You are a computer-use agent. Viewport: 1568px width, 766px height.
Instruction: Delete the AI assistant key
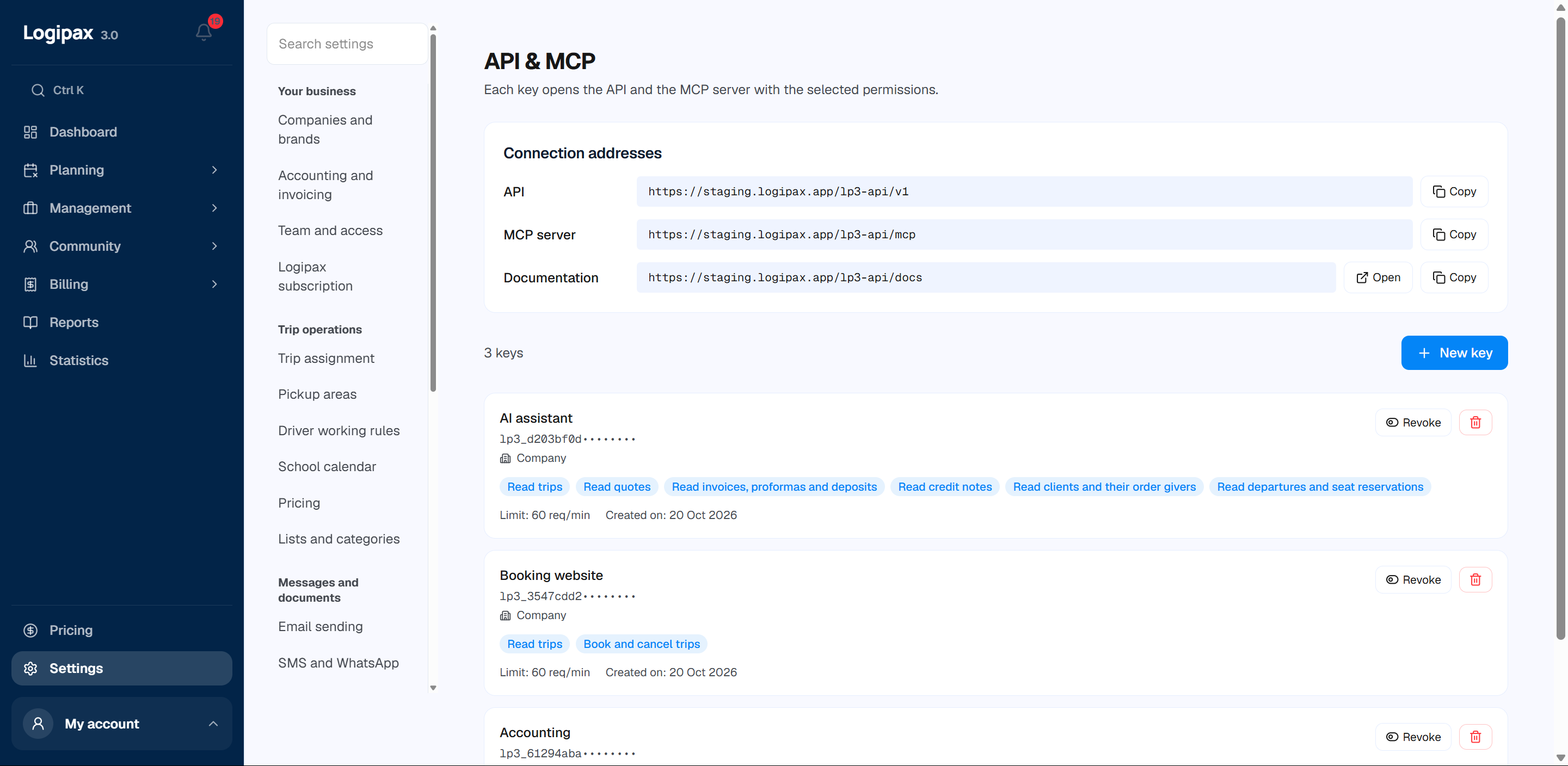[1475, 422]
